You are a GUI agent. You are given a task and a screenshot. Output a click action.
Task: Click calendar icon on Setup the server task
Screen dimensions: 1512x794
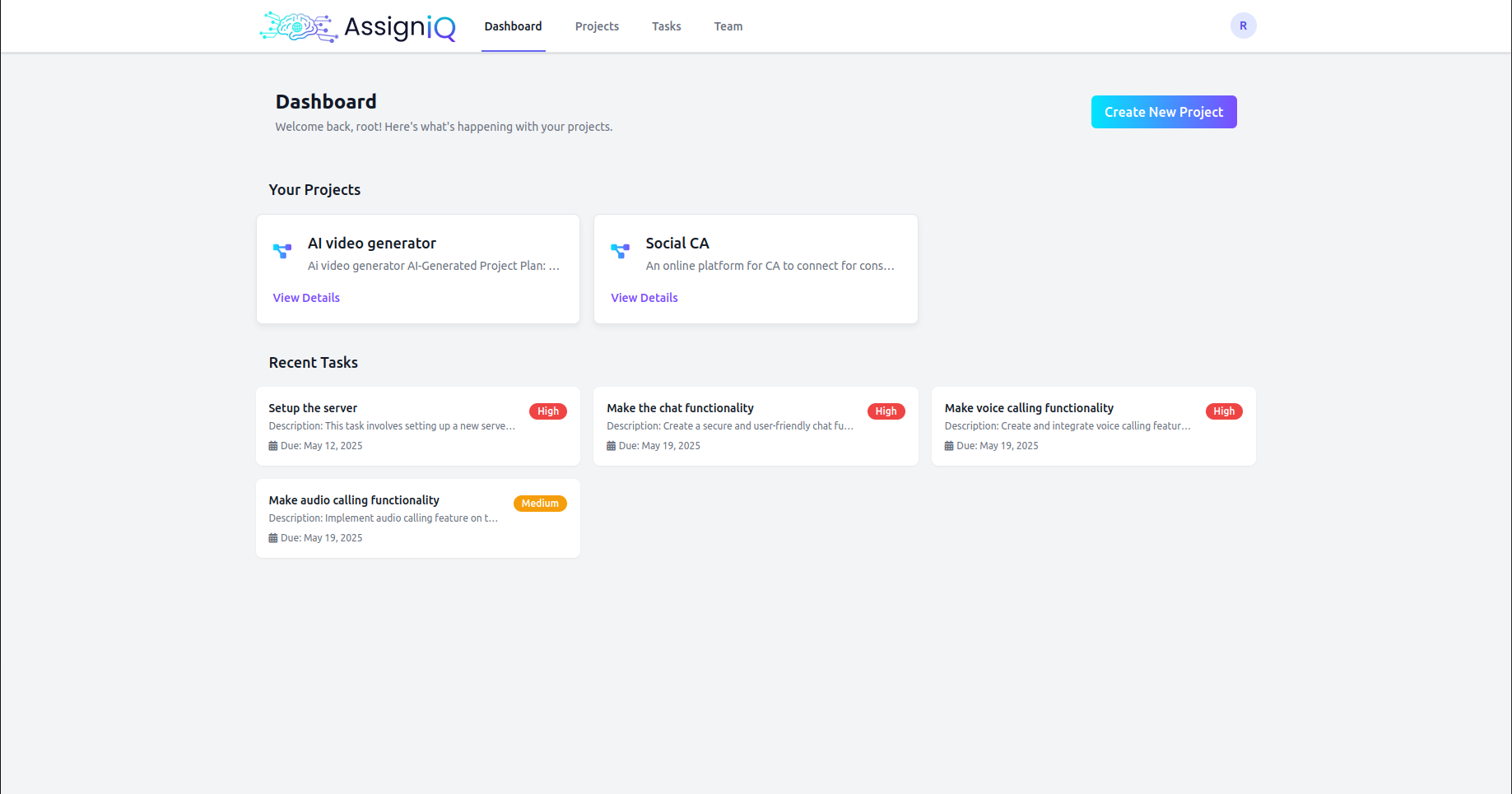pos(273,446)
